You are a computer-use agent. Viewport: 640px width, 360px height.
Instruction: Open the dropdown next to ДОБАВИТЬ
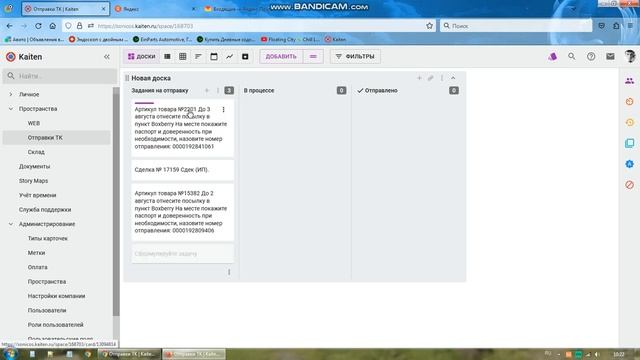tap(313, 56)
